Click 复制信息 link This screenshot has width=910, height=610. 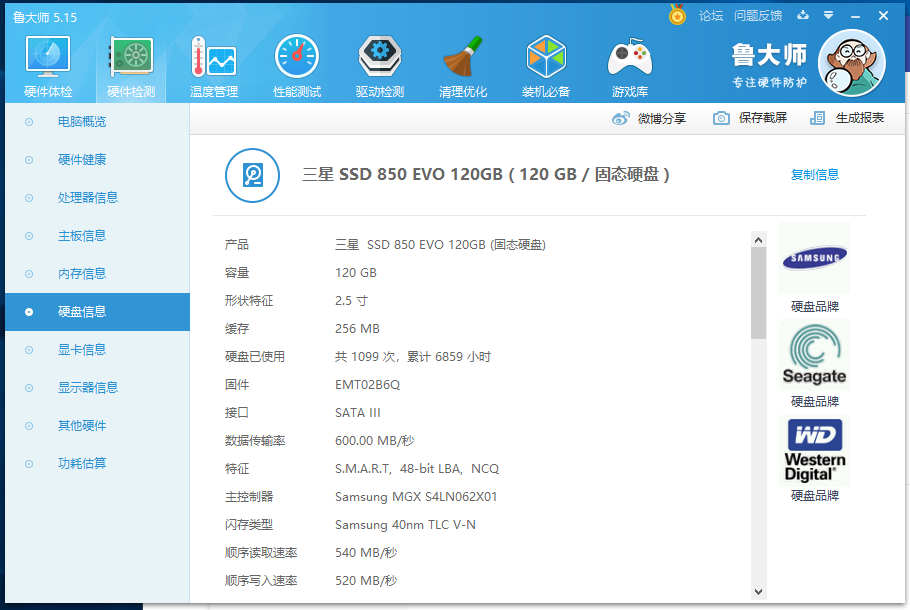click(815, 175)
